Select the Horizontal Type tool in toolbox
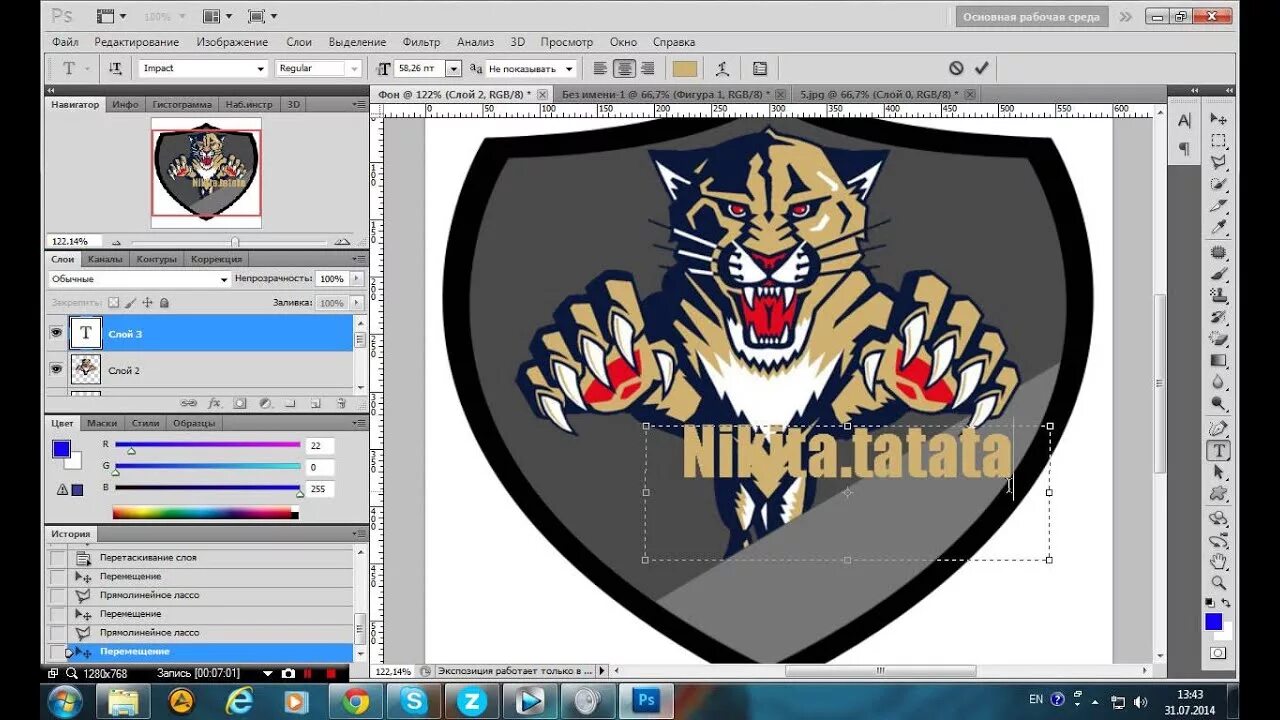The width and height of the screenshot is (1280, 720). 1219,451
